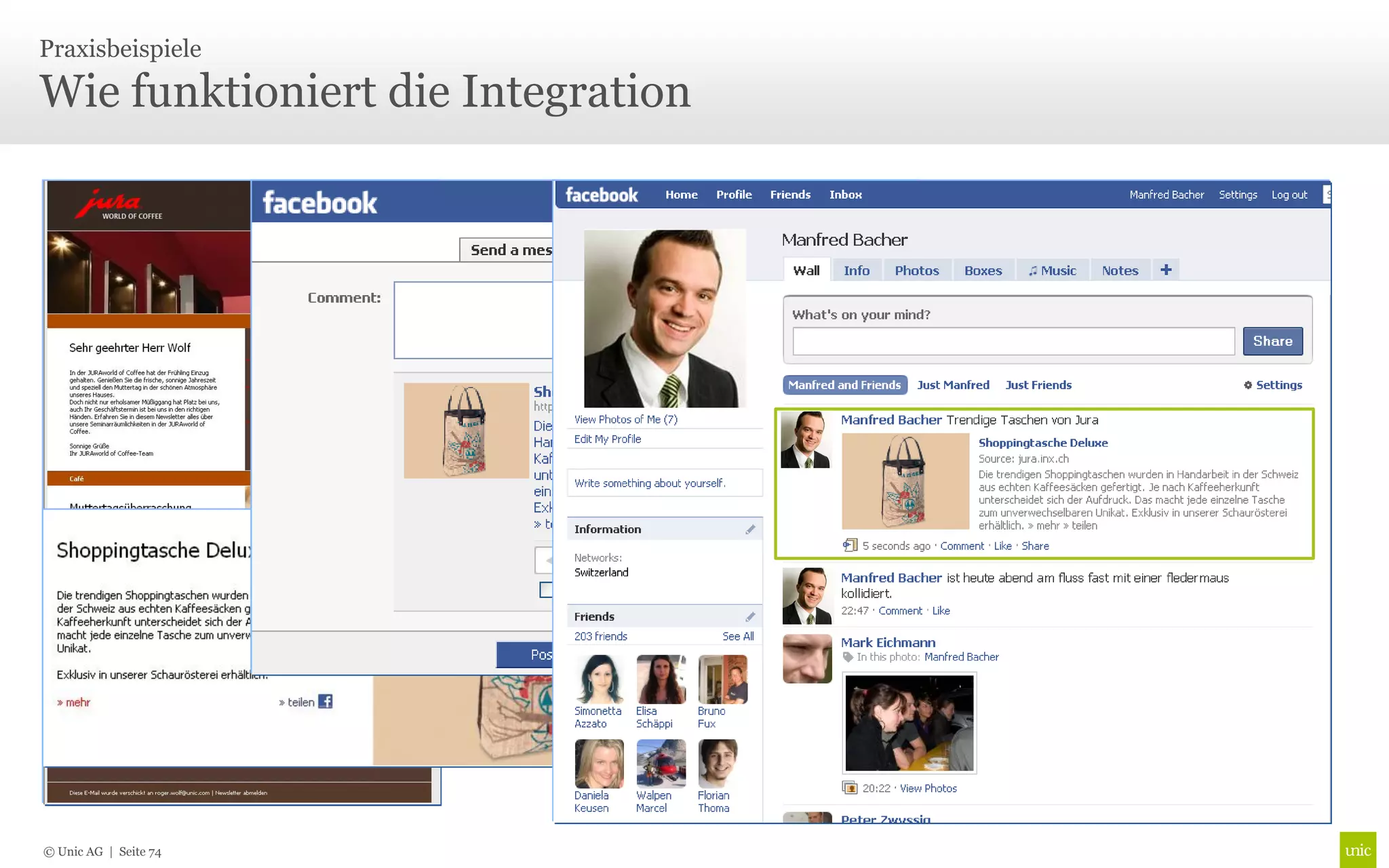The height and width of the screenshot is (868, 1389).
Task: Select the Manfred and Friends filter
Action: tap(844, 385)
